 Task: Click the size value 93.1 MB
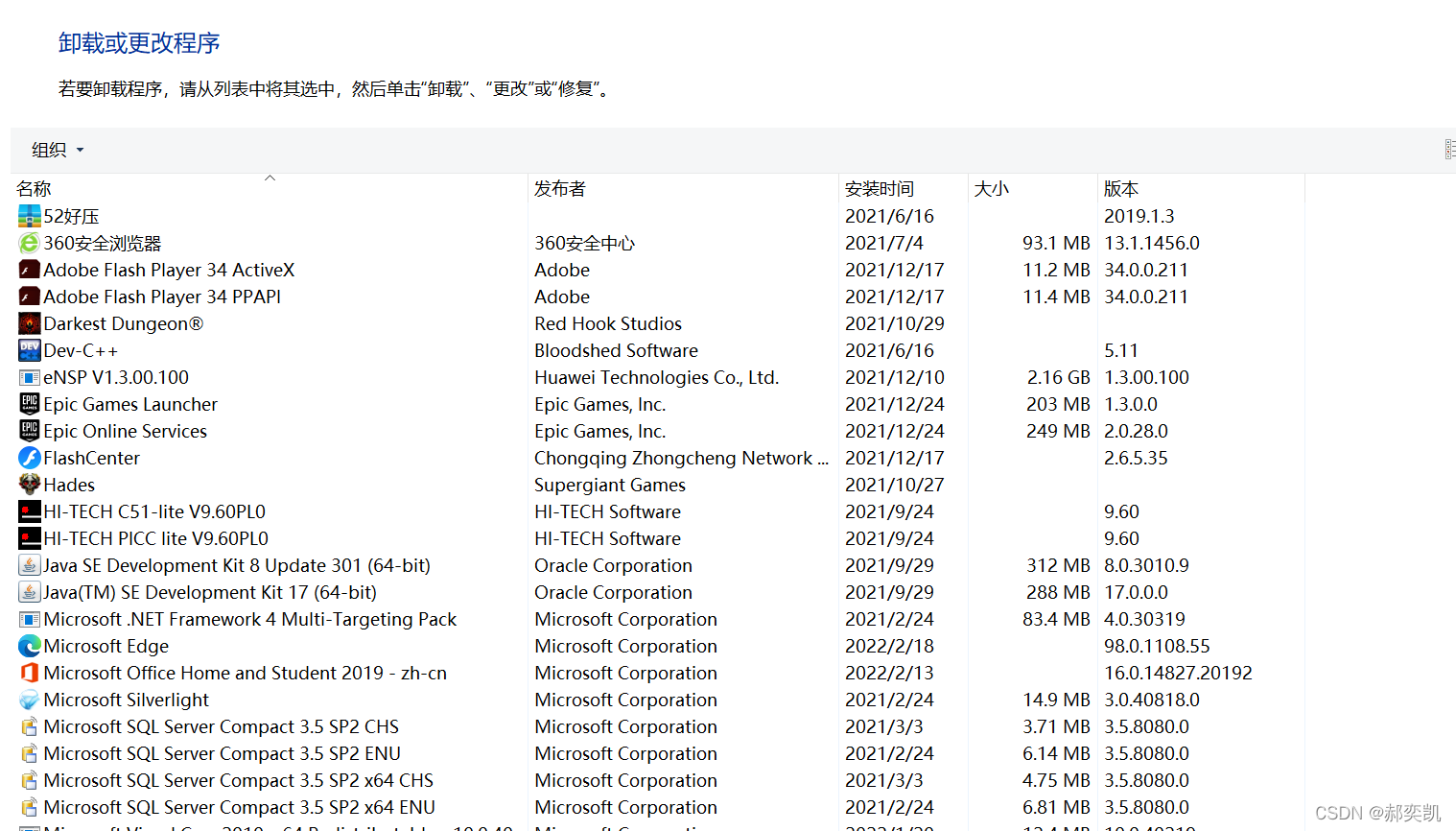coord(1057,243)
